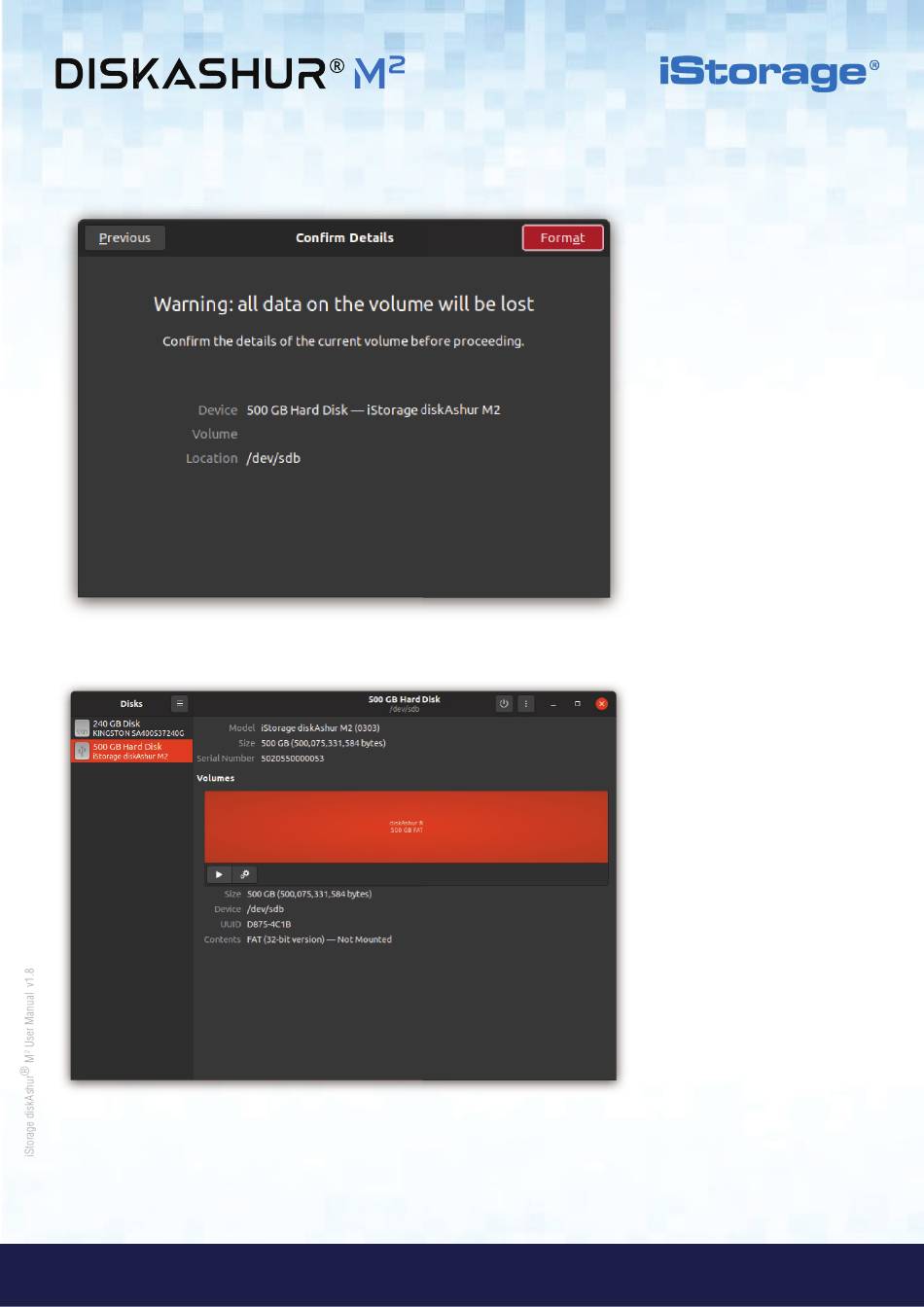Open the three-dot drive options menu
924x1307 pixels.
coord(526,704)
